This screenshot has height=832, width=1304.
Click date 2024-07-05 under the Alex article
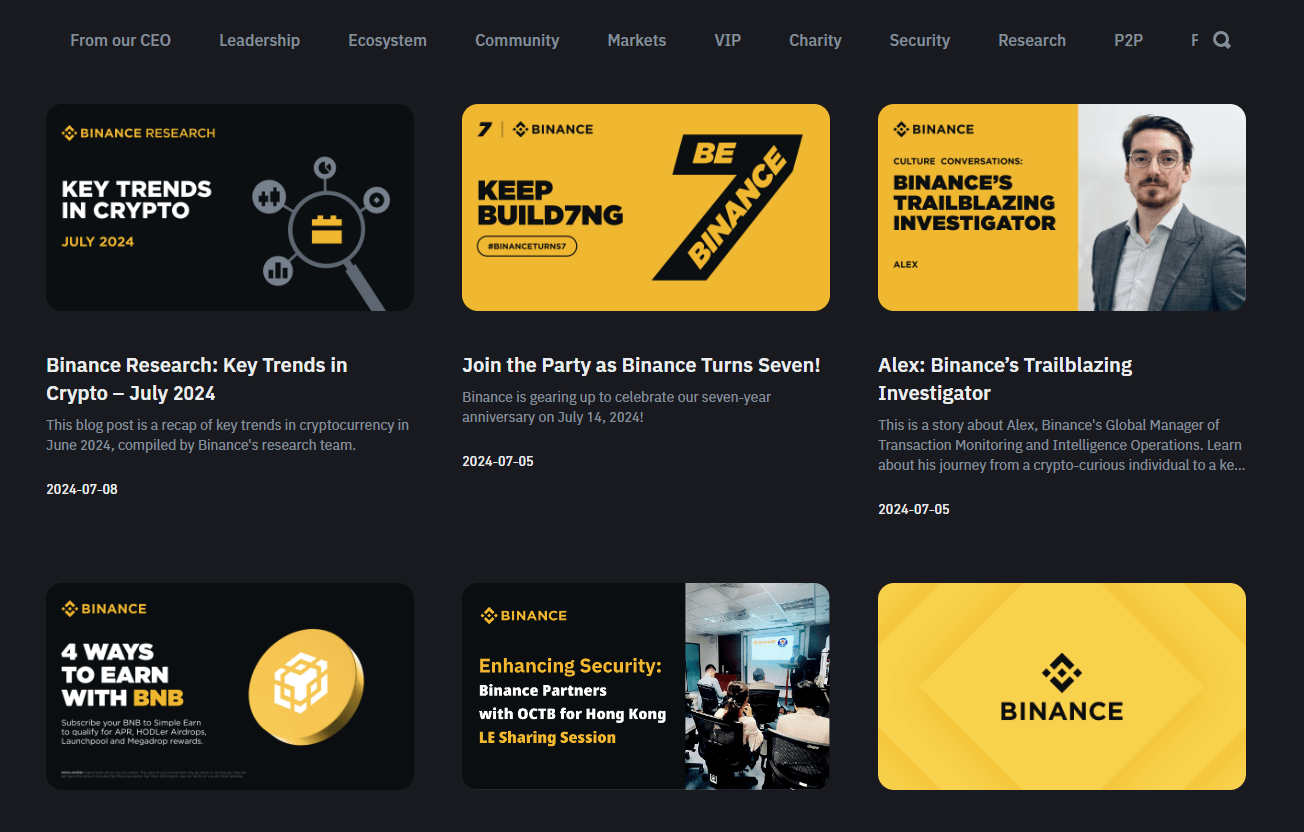[914, 509]
